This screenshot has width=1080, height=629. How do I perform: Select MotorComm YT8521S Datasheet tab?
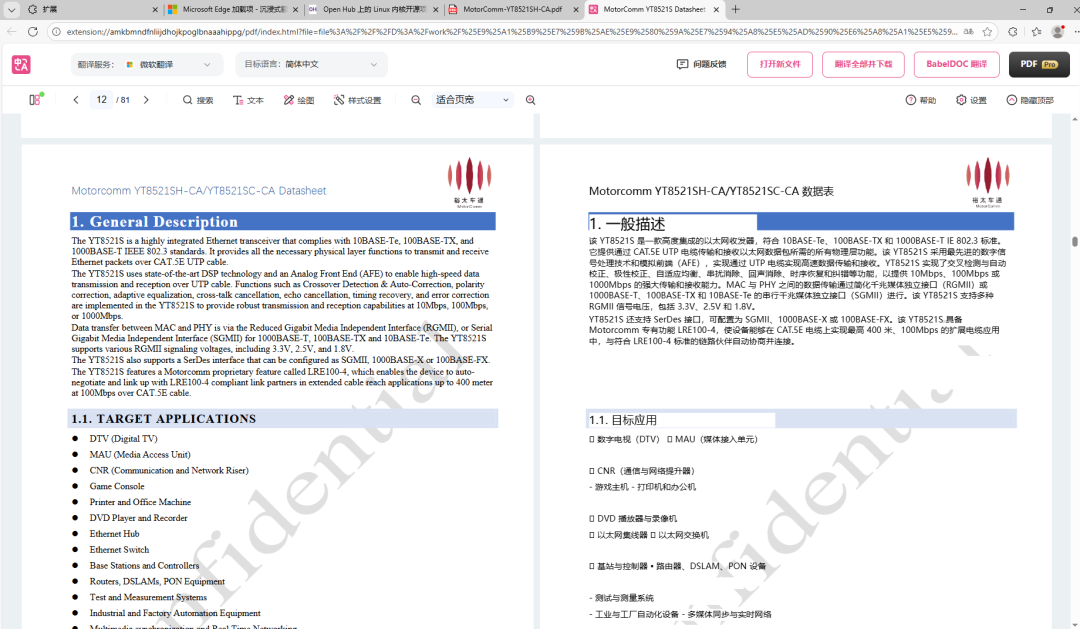click(x=653, y=10)
